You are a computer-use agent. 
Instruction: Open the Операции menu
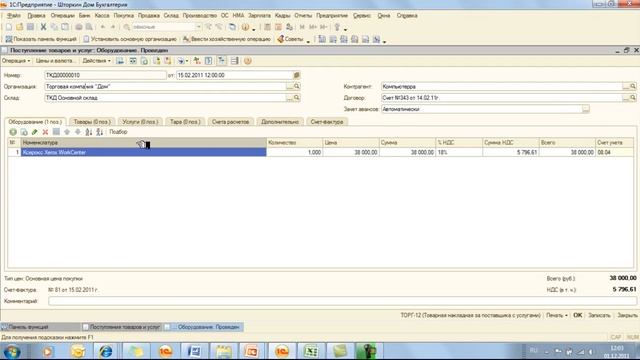coord(62,16)
